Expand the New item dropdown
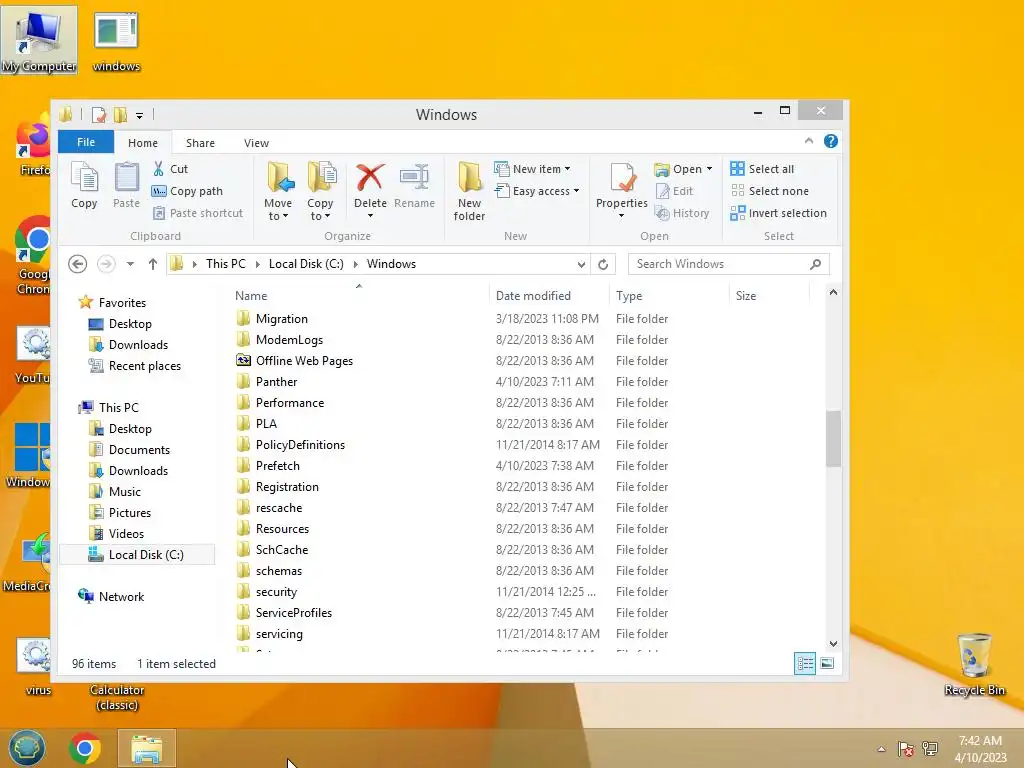This screenshot has width=1024, height=768. click(x=567, y=169)
